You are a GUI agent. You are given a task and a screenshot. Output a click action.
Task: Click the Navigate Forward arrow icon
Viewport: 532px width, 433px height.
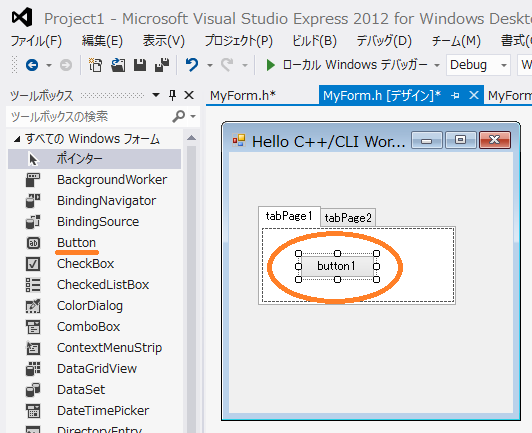pyautogui.click(x=66, y=65)
